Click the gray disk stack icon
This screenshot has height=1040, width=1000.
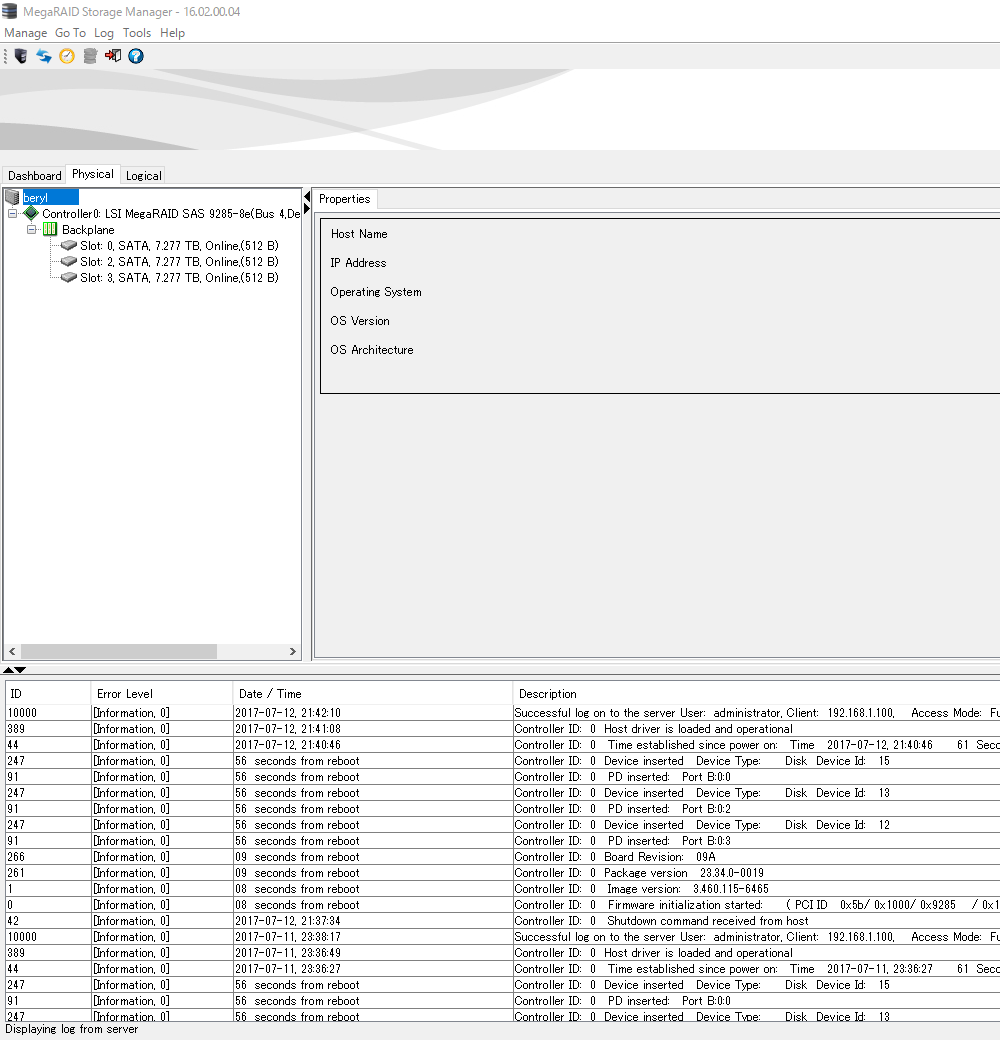(x=90, y=56)
